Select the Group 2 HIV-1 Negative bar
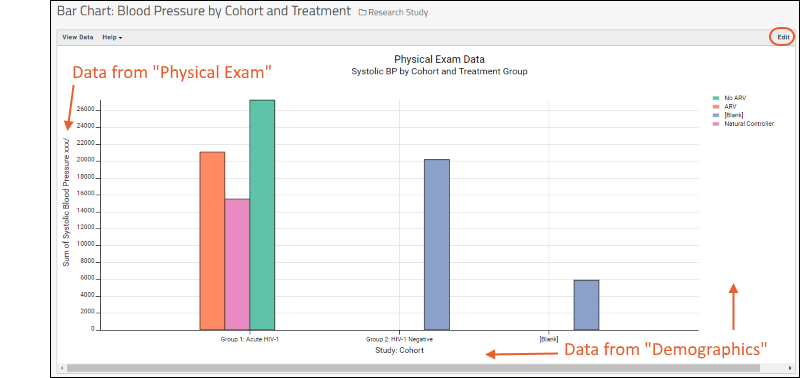The image size is (800, 378). coord(437,245)
